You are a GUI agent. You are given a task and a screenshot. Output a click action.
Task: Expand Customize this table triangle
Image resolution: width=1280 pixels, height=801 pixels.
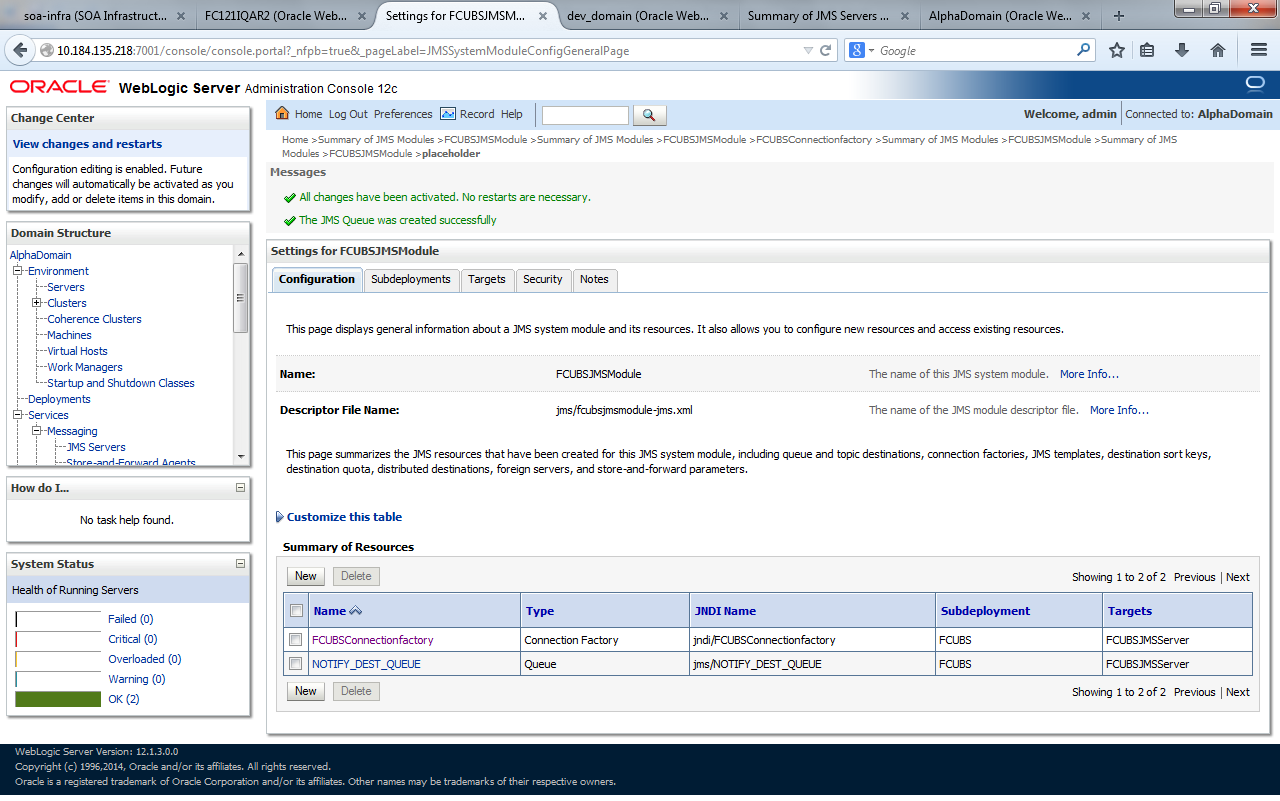[279, 517]
